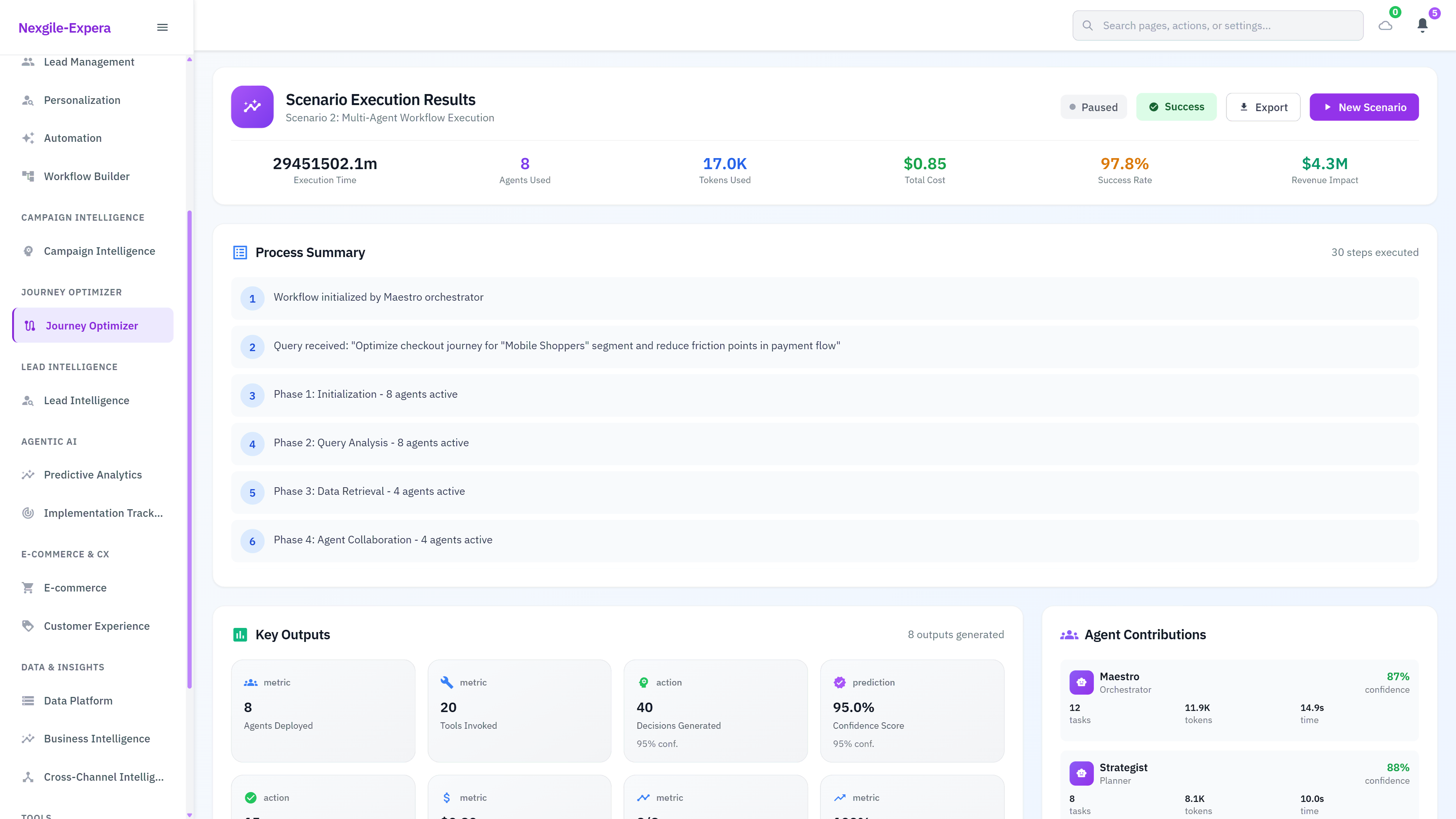
Task: Open the hamburger menu next to Nexgile-Expera
Action: pyautogui.click(x=162, y=27)
